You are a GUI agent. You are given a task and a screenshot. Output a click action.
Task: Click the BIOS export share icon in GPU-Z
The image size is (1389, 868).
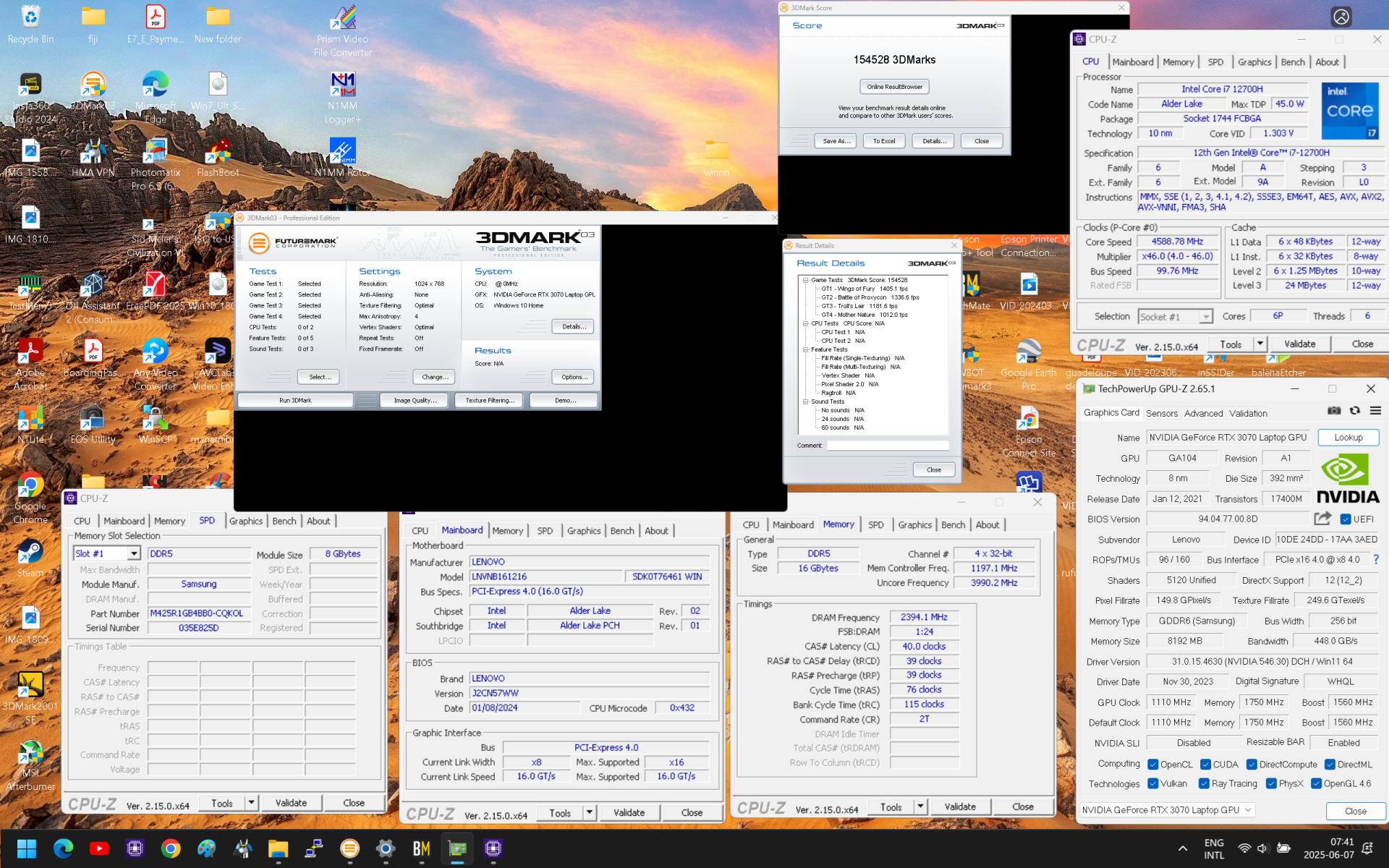coord(1322,519)
